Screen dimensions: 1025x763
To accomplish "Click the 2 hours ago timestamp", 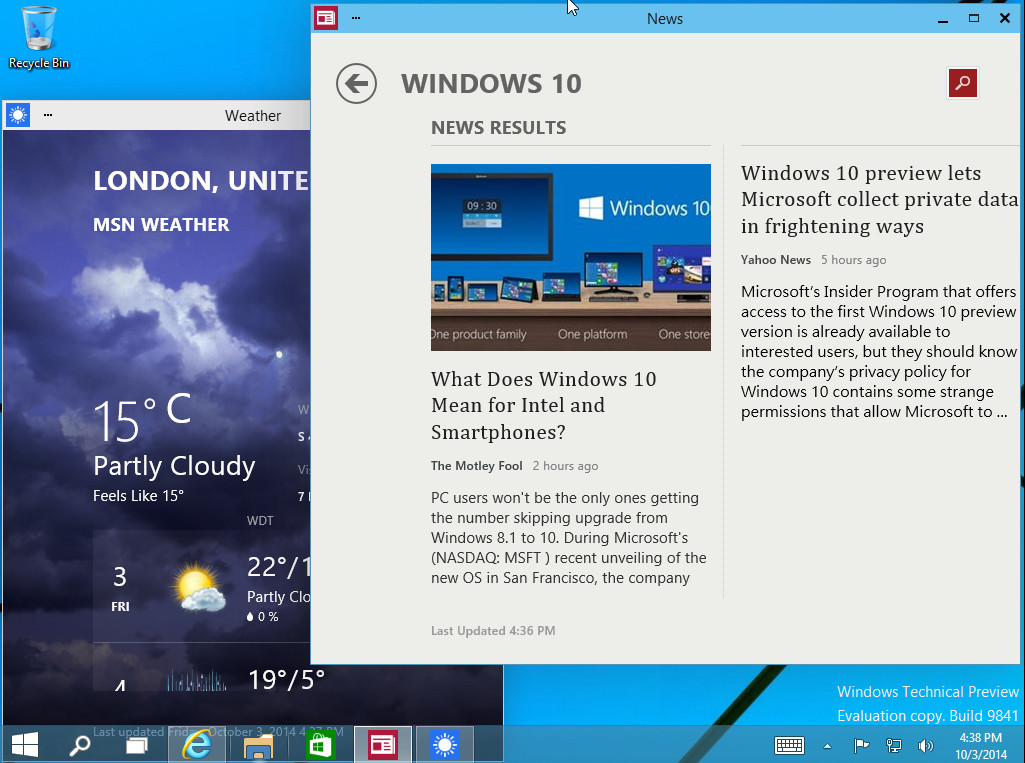I will 565,466.
